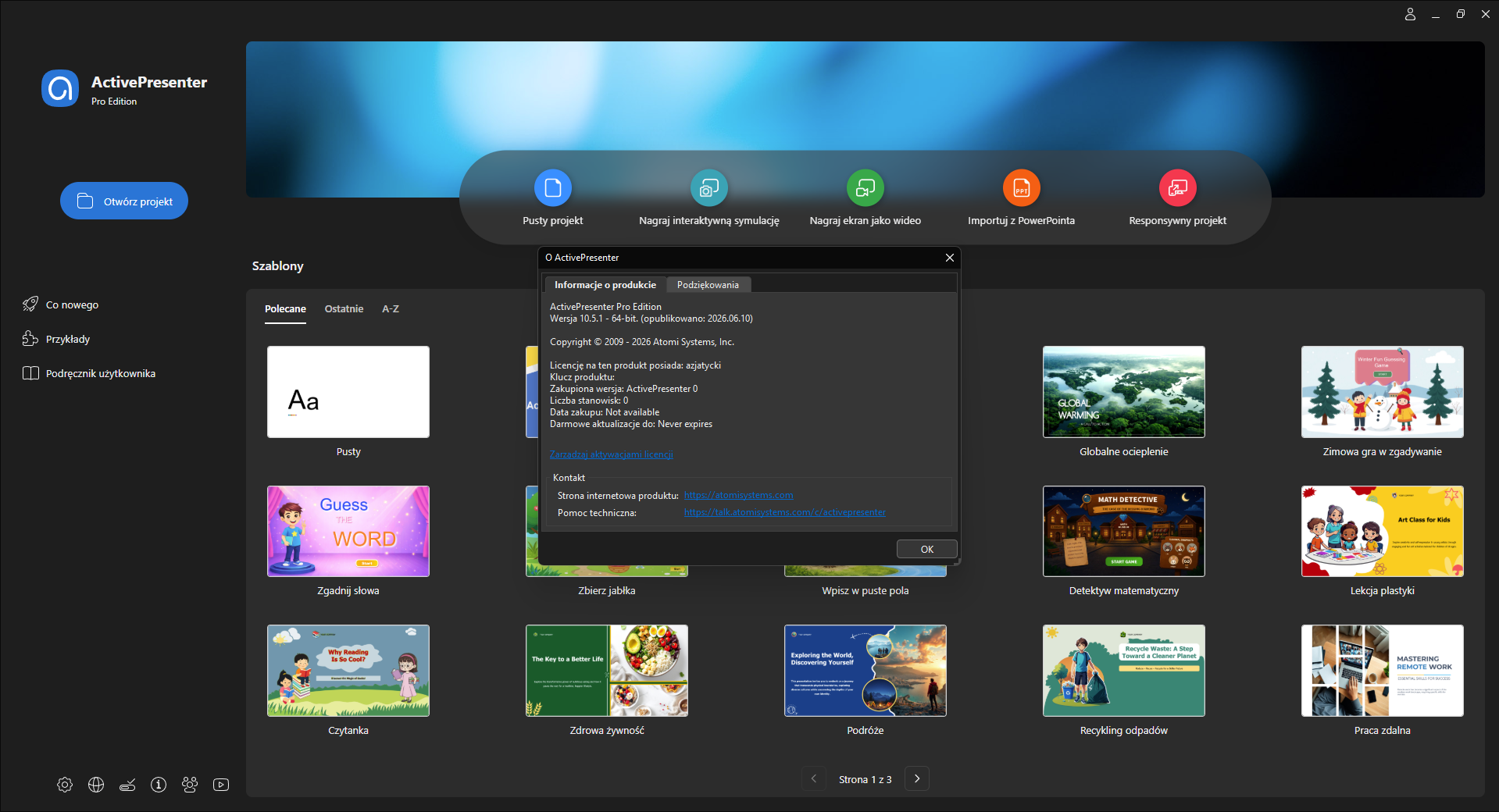Open Przykłady in the sidebar
This screenshot has height=812, width=1499.
[56, 339]
